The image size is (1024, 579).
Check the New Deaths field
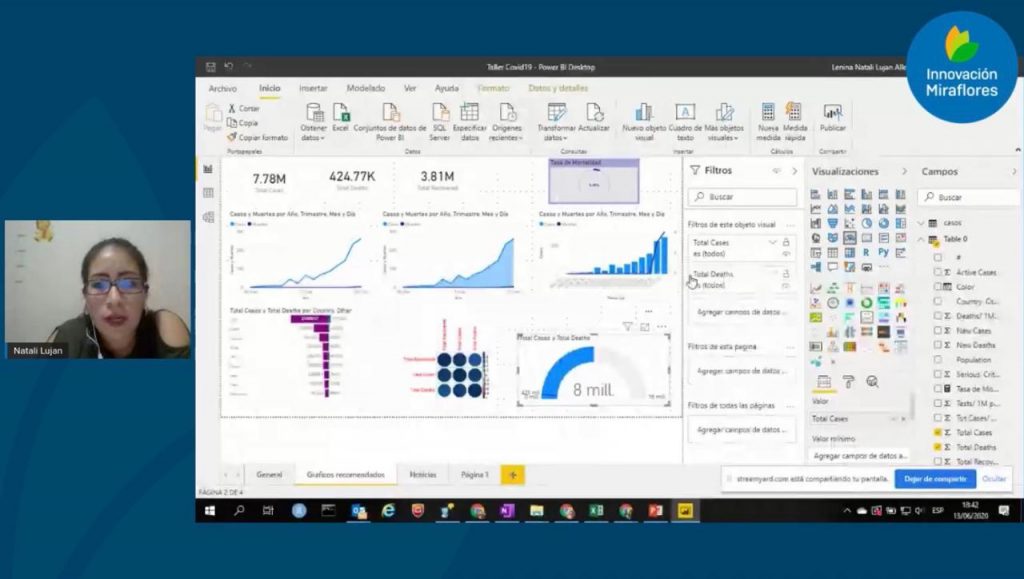(x=938, y=345)
